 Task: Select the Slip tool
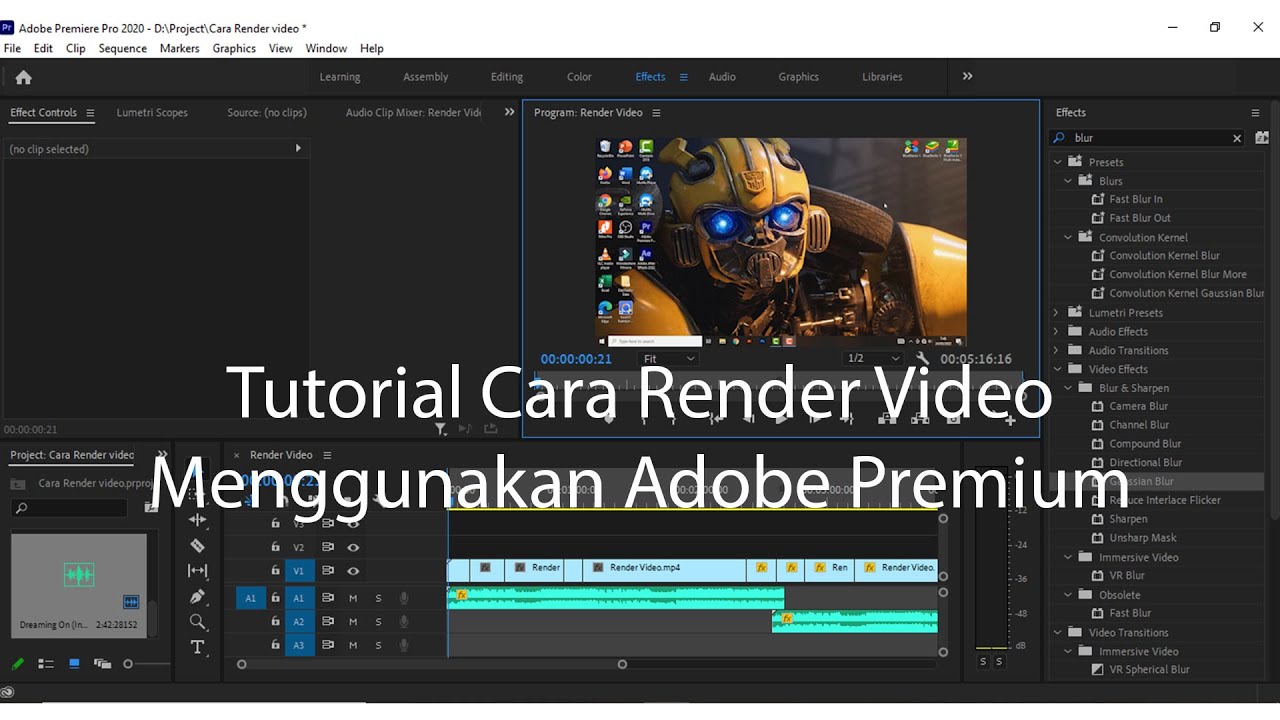(x=197, y=571)
